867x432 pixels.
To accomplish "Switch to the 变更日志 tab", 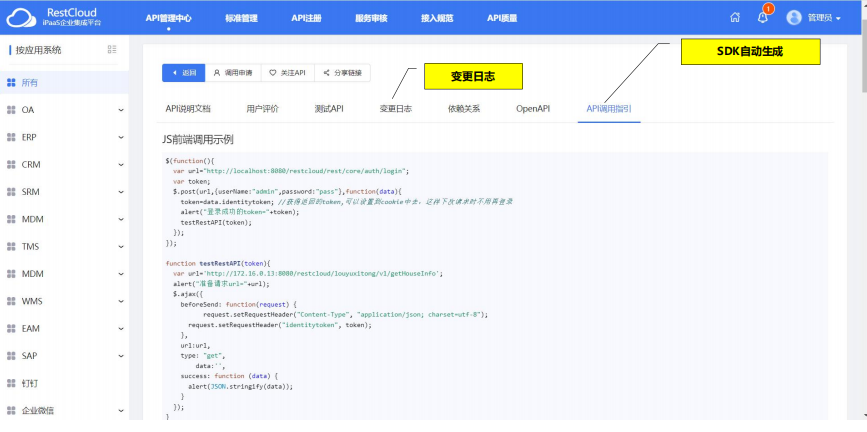I will pos(395,108).
